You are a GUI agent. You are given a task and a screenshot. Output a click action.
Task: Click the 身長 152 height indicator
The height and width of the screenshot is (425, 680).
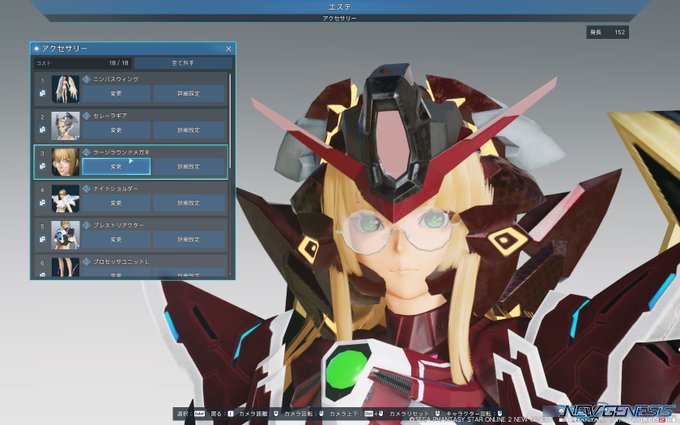click(x=607, y=32)
